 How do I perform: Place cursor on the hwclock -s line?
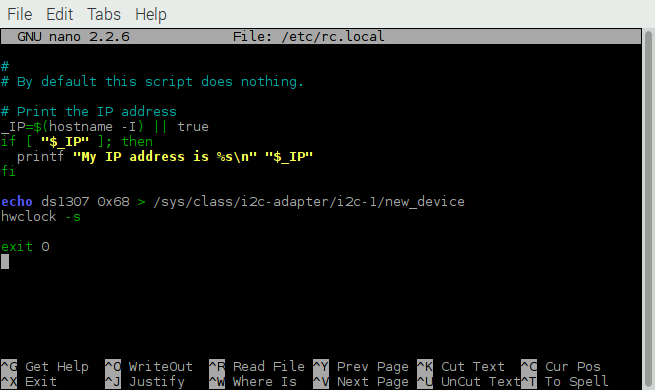[41, 217]
